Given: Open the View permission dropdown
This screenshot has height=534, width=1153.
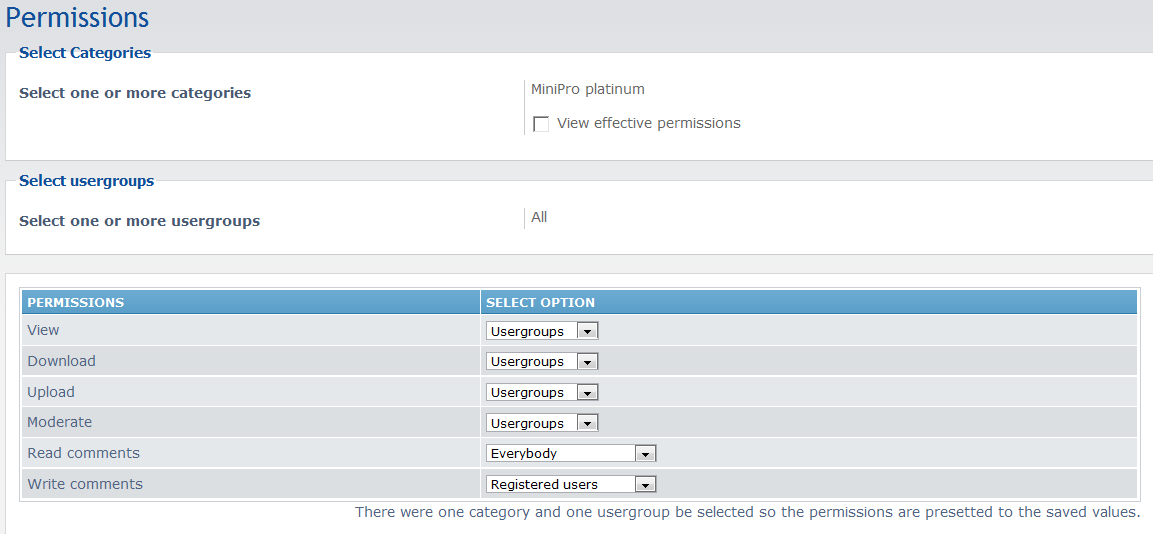Looking at the screenshot, I should click(542, 331).
